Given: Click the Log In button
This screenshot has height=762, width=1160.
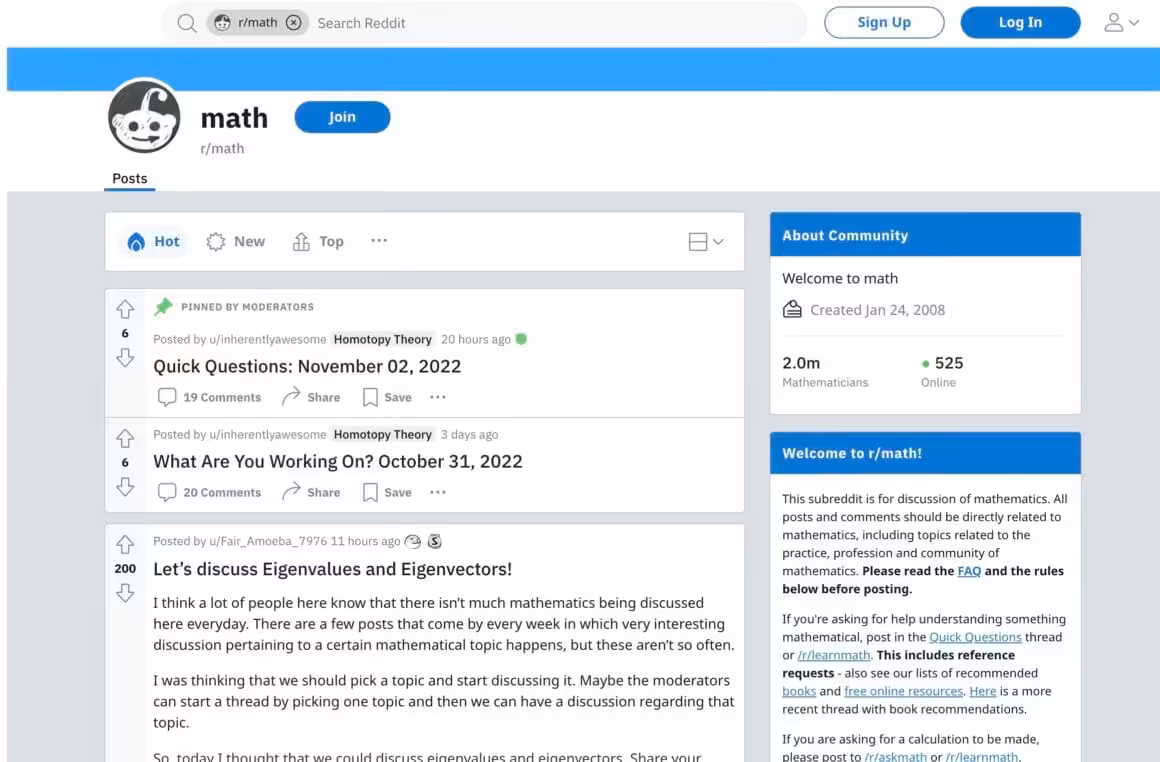Looking at the screenshot, I should [1020, 22].
